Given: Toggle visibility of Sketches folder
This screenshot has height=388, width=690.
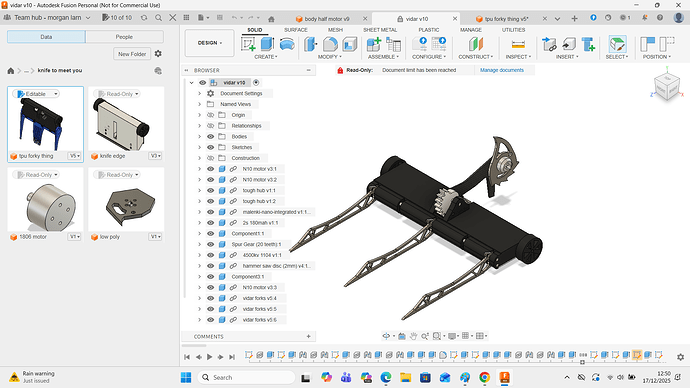Looking at the screenshot, I should pyautogui.click(x=210, y=147).
